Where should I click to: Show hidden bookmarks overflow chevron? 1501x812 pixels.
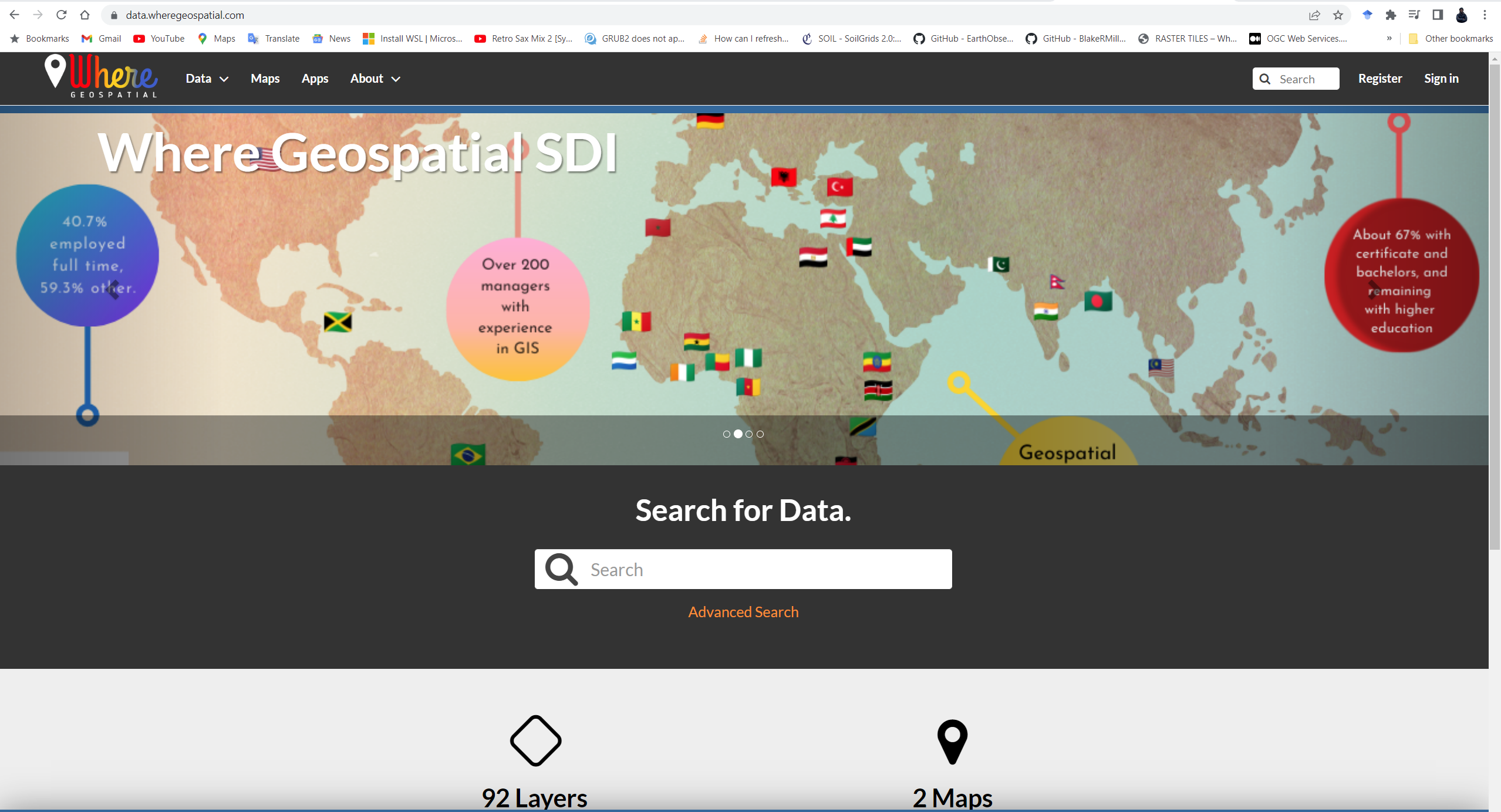1389,39
